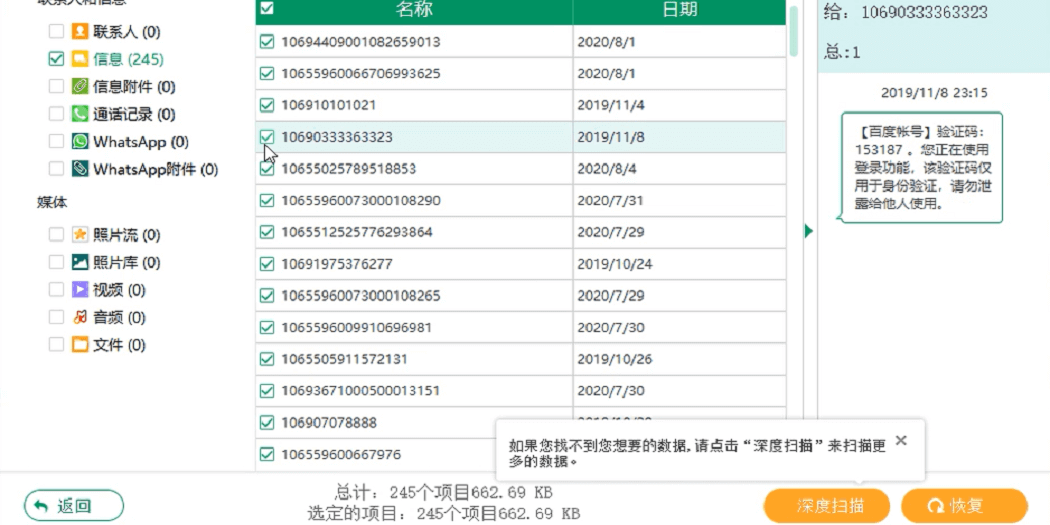Click the 信息附件 paperclip icon
The image size is (1050, 525).
point(80,86)
